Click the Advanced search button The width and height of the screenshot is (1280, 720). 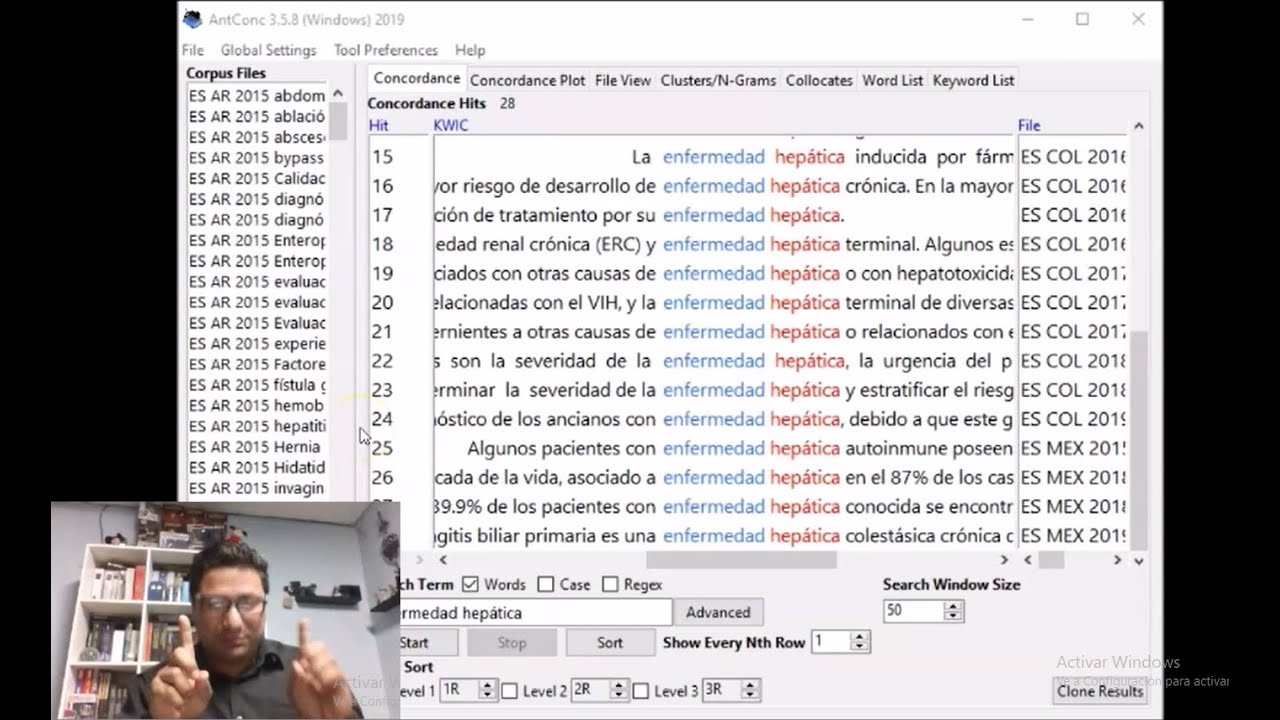[x=718, y=612]
